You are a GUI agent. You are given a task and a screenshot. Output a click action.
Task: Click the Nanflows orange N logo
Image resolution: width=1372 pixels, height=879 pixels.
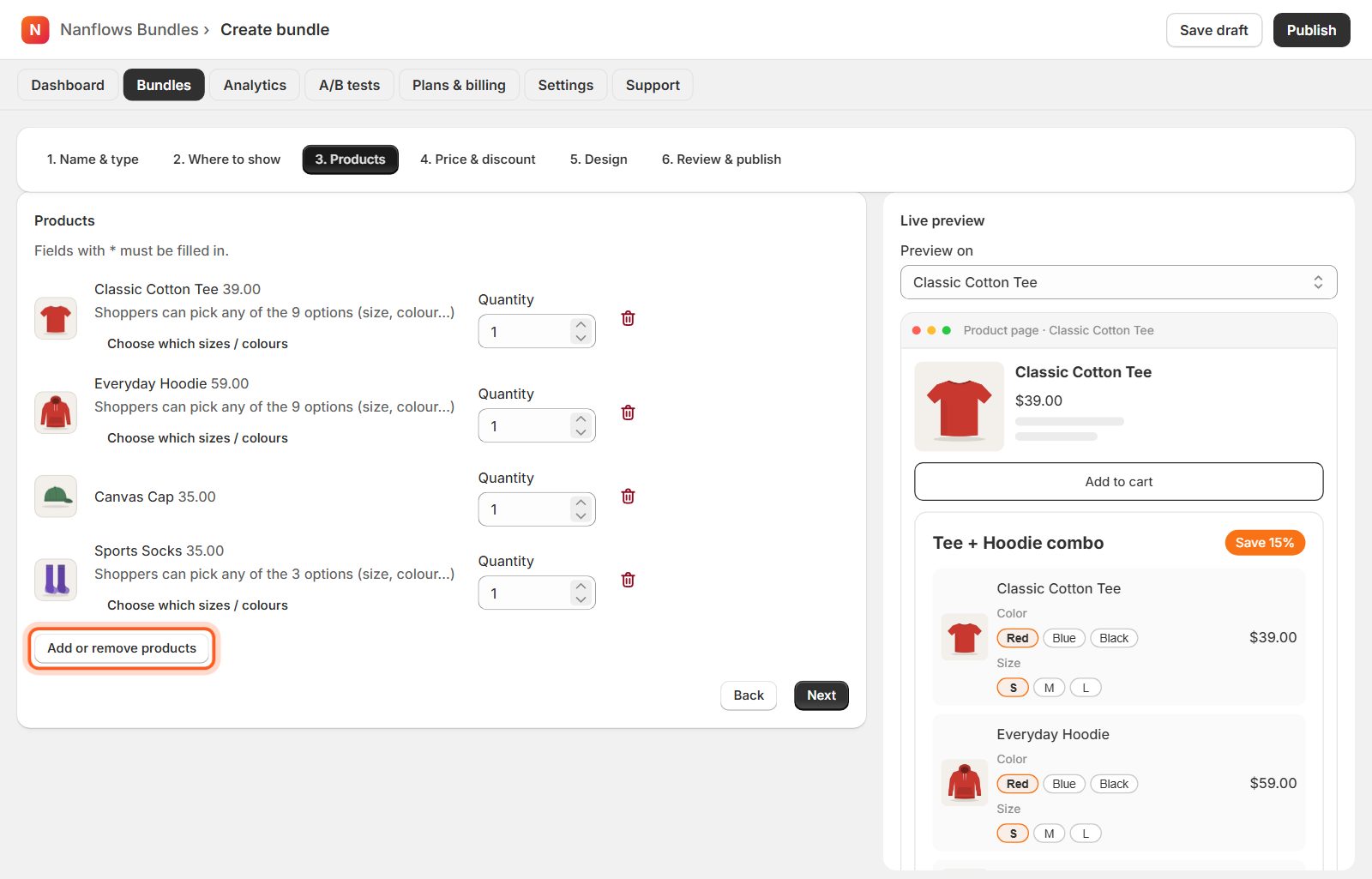coord(35,30)
